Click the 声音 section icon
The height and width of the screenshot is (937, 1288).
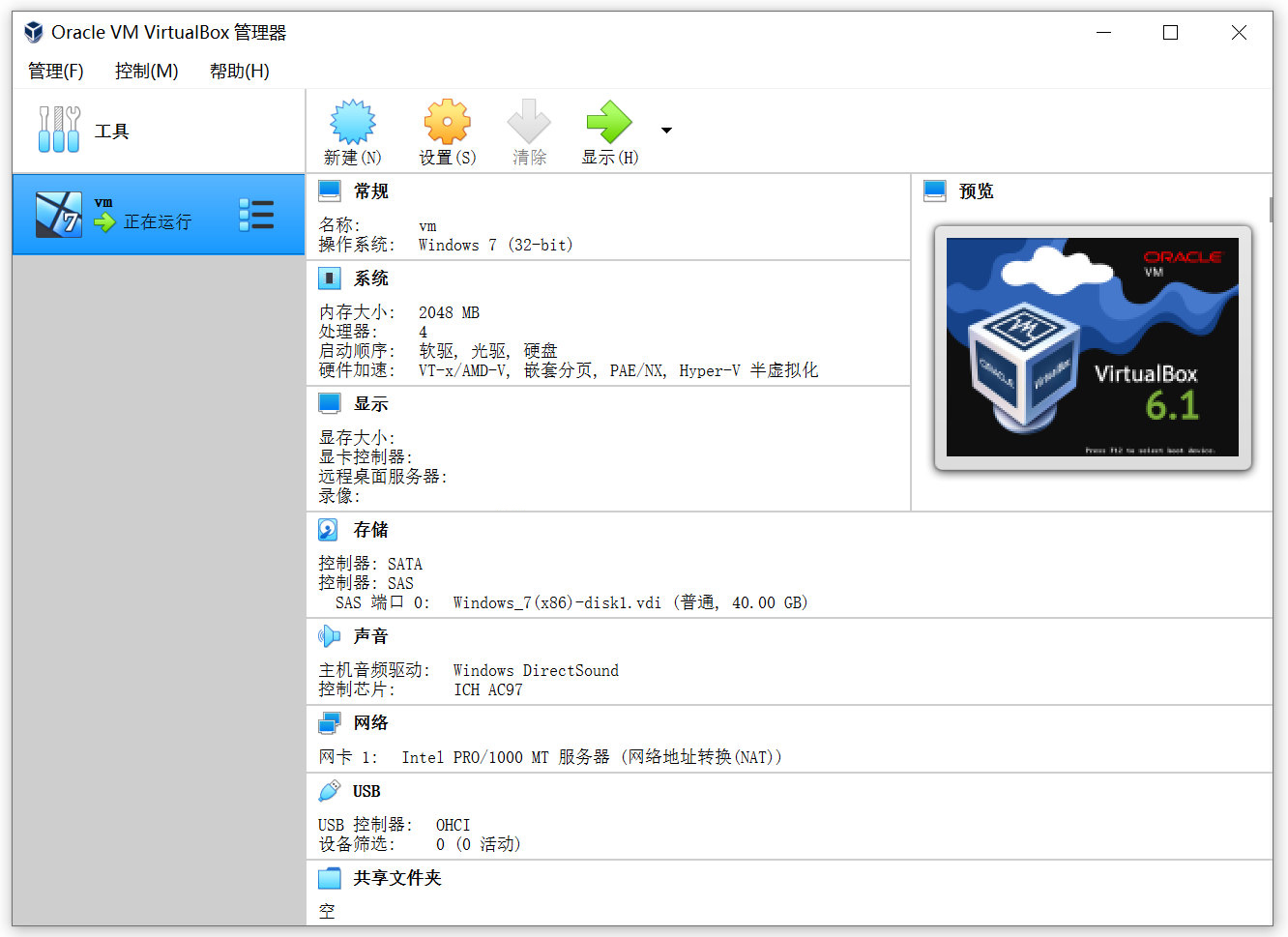pos(329,635)
